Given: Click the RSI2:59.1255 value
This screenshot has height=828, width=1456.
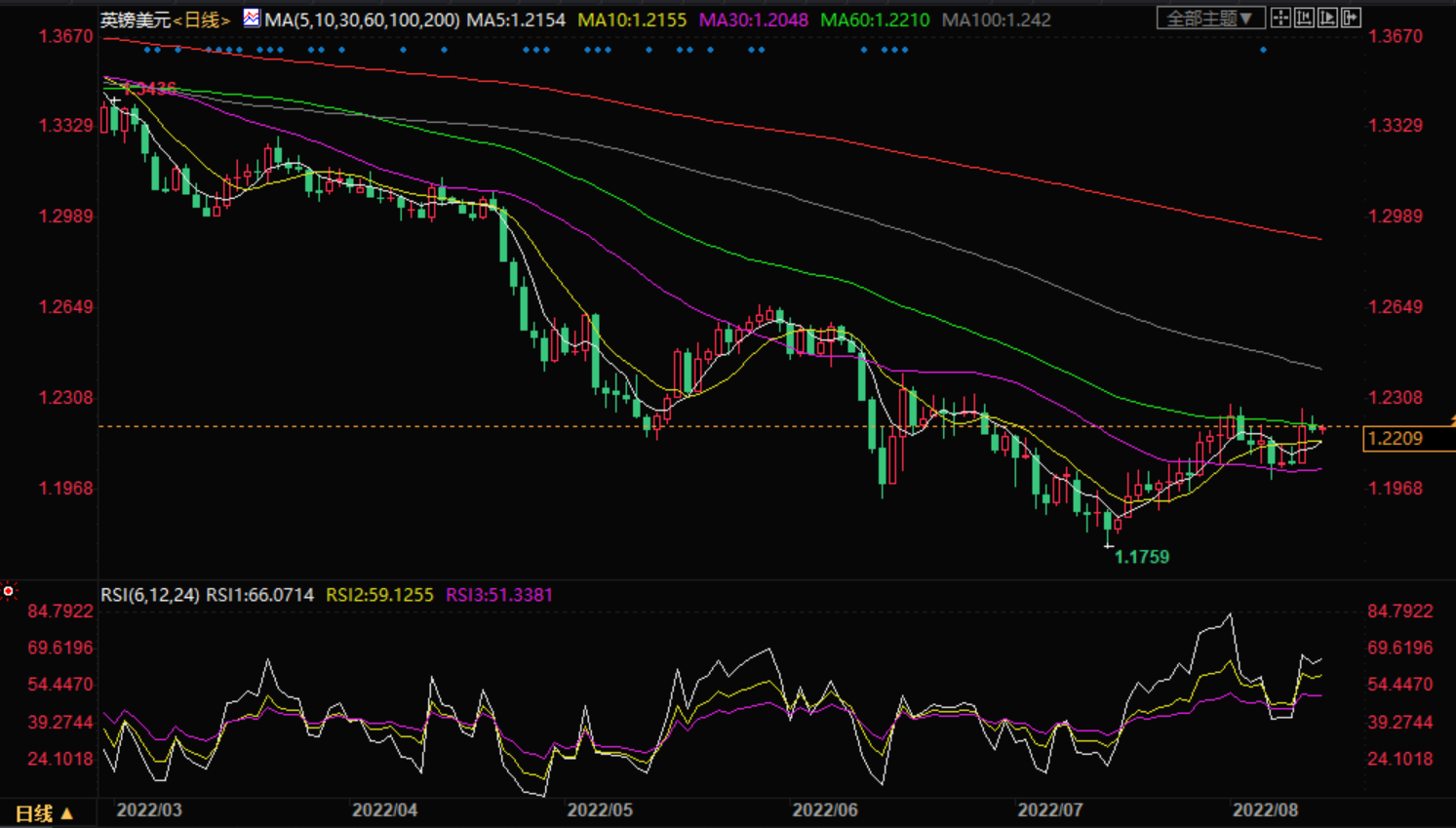Looking at the screenshot, I should point(379,595).
